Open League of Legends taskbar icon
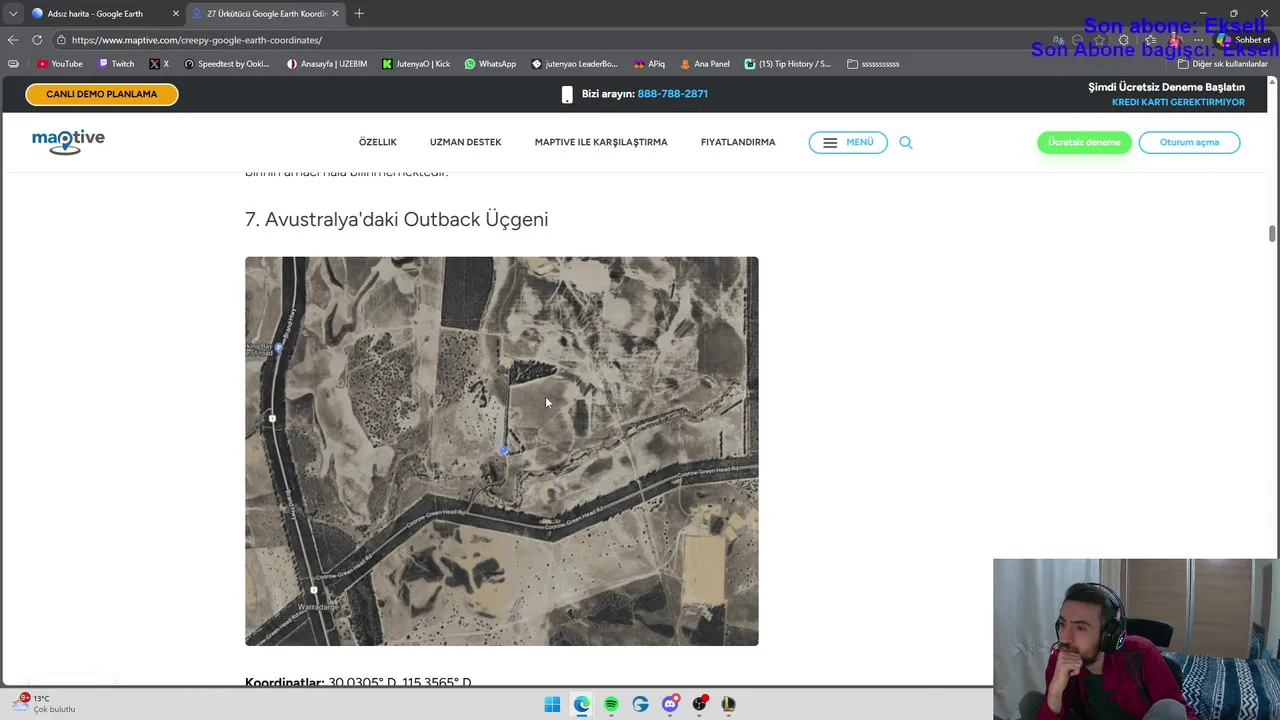This screenshot has width=1280, height=720. 729,704
